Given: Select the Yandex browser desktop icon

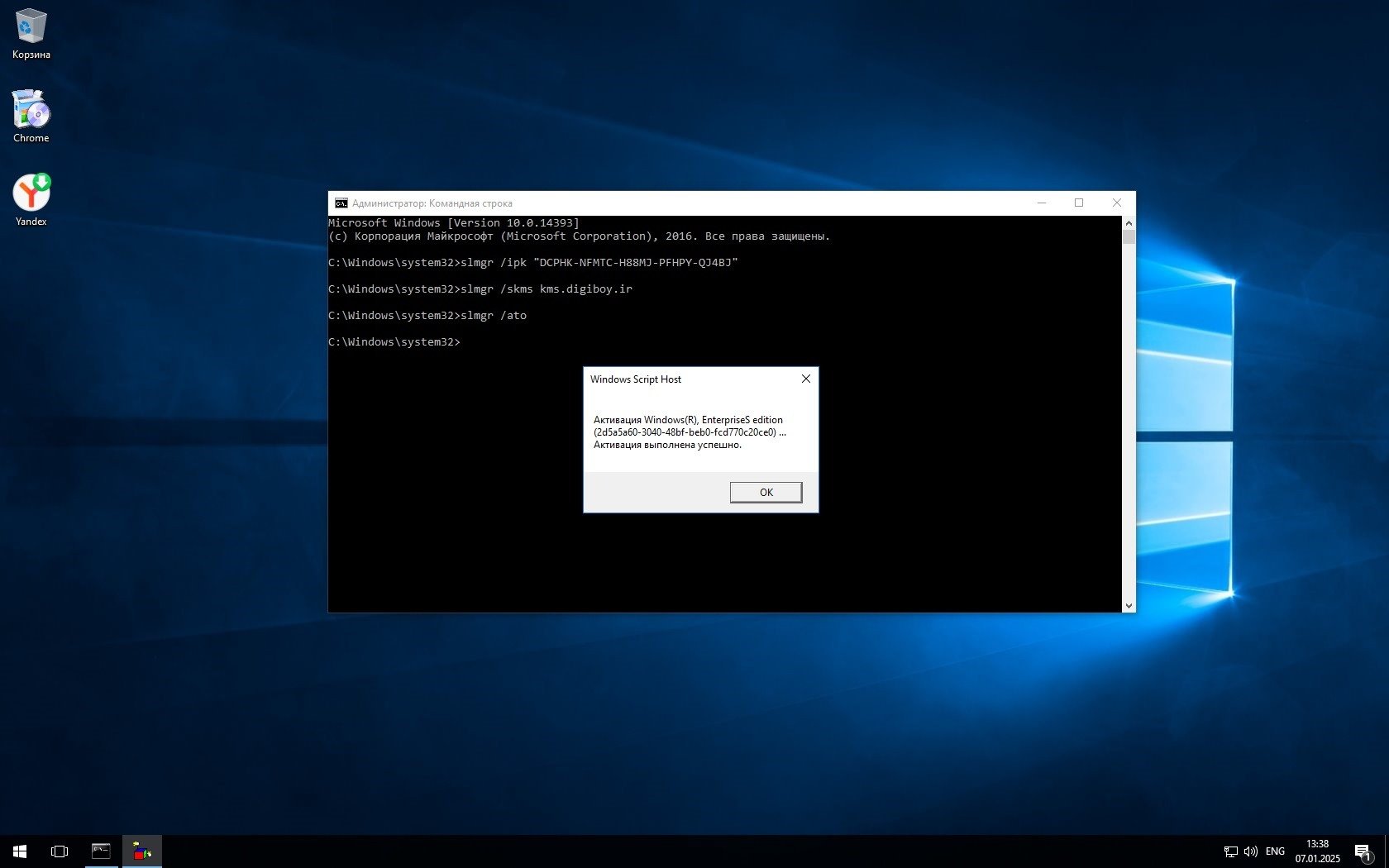Looking at the screenshot, I should point(31,193).
